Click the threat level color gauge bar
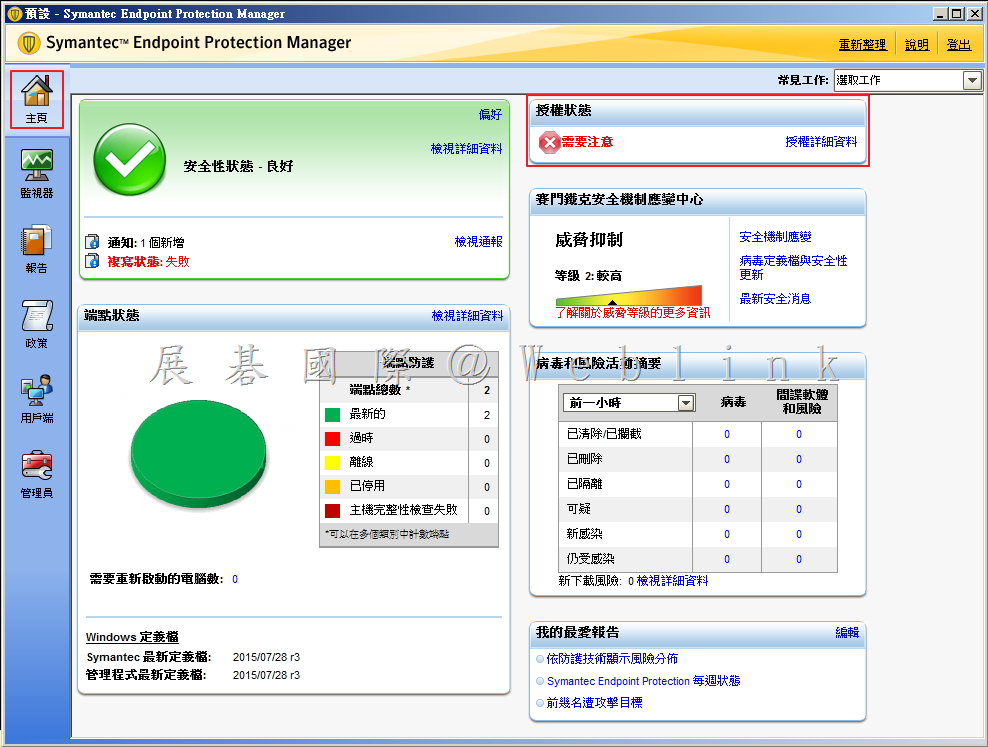The height and width of the screenshot is (747, 988). coord(629,294)
